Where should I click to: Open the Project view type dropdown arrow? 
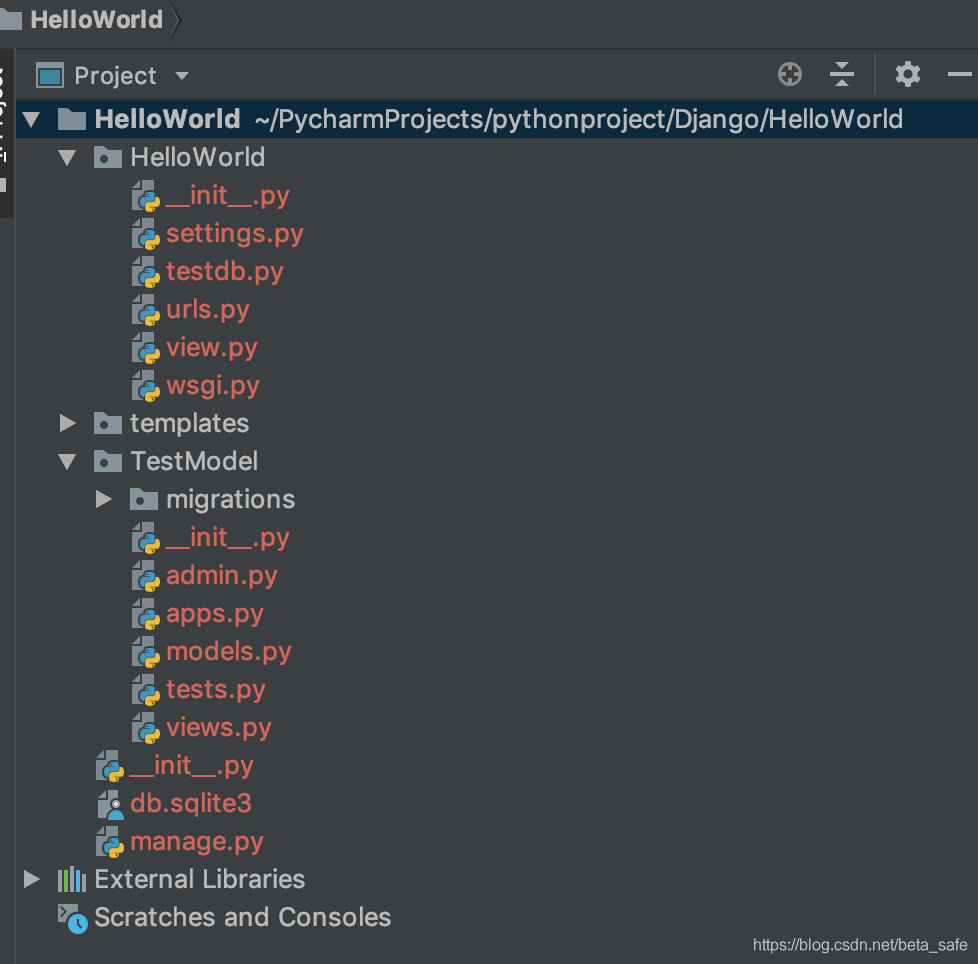[x=182, y=76]
